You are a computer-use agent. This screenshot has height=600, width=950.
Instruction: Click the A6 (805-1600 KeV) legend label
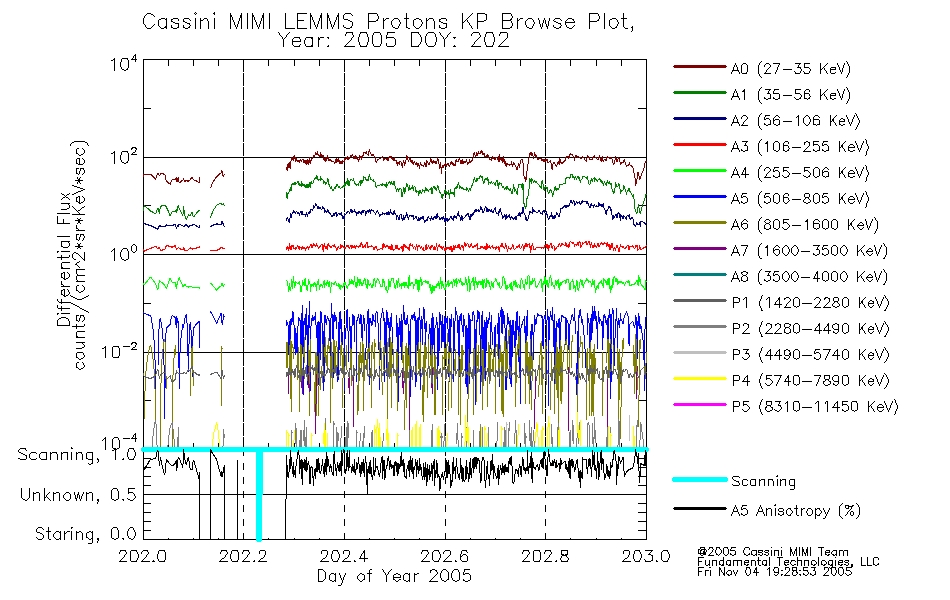click(x=805, y=225)
